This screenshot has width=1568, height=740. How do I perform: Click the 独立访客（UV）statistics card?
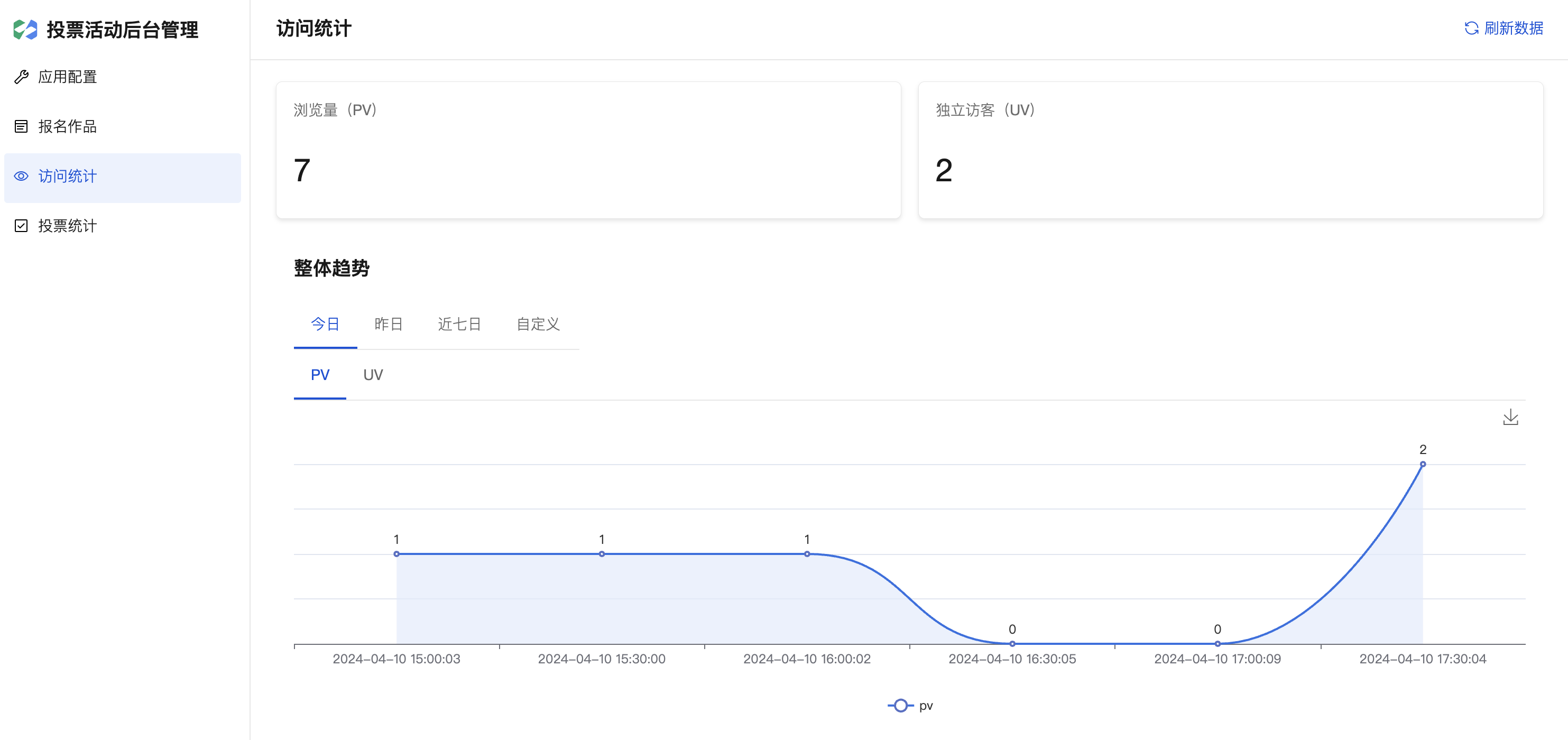pyautogui.click(x=1230, y=150)
